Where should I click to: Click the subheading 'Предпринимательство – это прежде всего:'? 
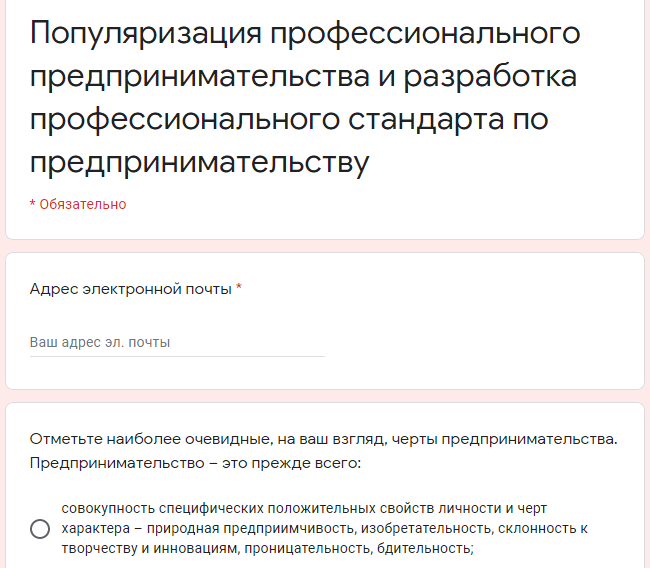coord(195,463)
